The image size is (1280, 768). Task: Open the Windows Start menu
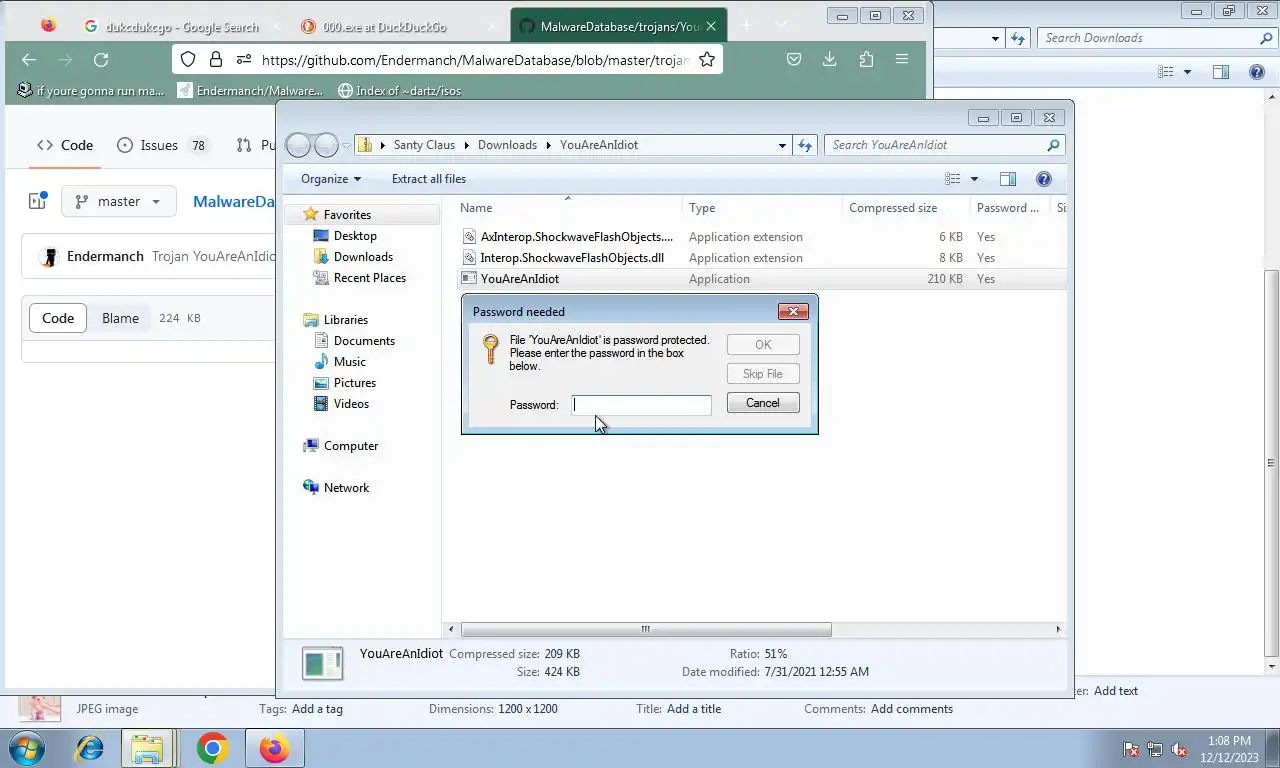(x=27, y=748)
